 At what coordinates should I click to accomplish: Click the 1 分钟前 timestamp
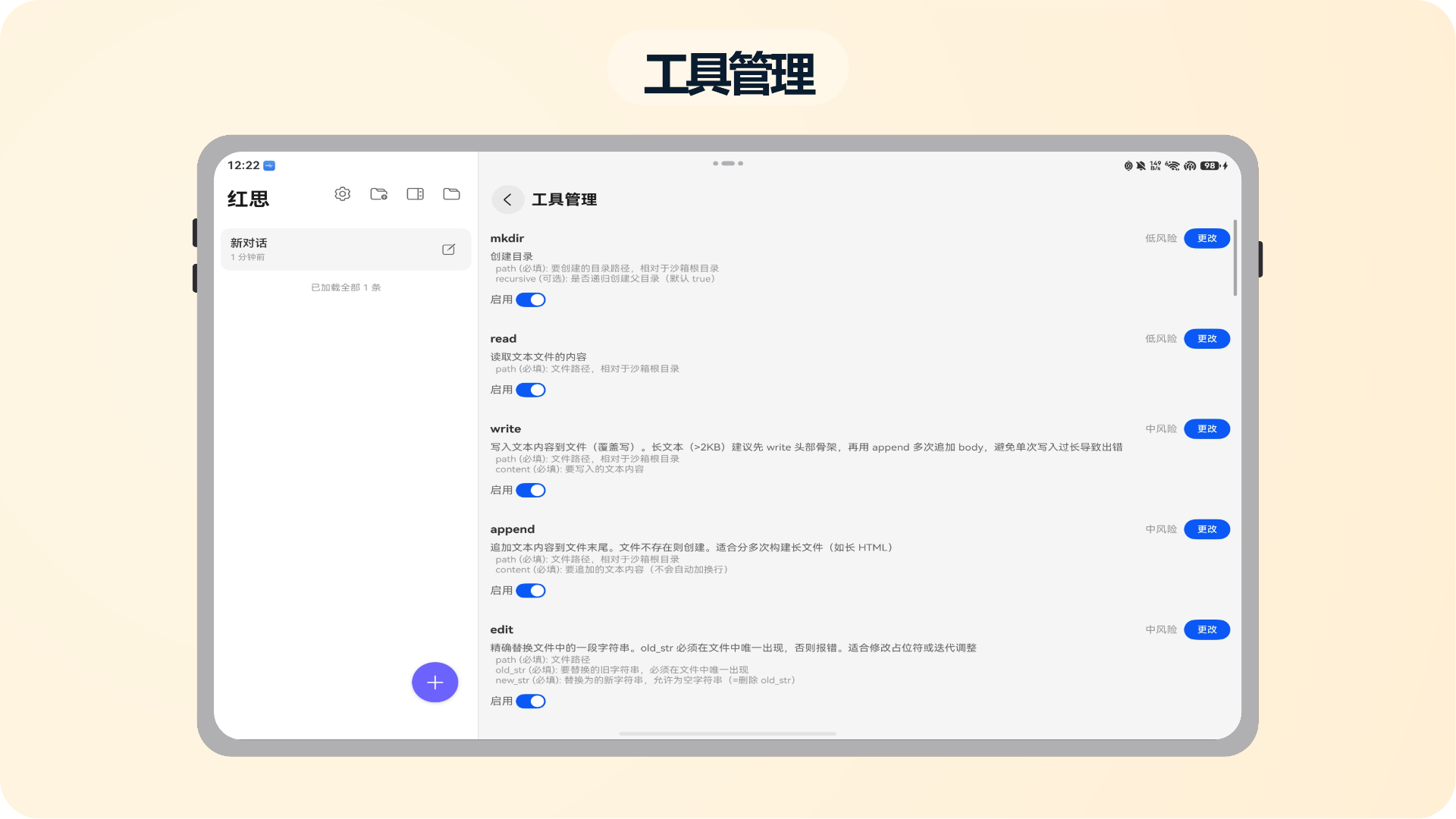pyautogui.click(x=248, y=258)
